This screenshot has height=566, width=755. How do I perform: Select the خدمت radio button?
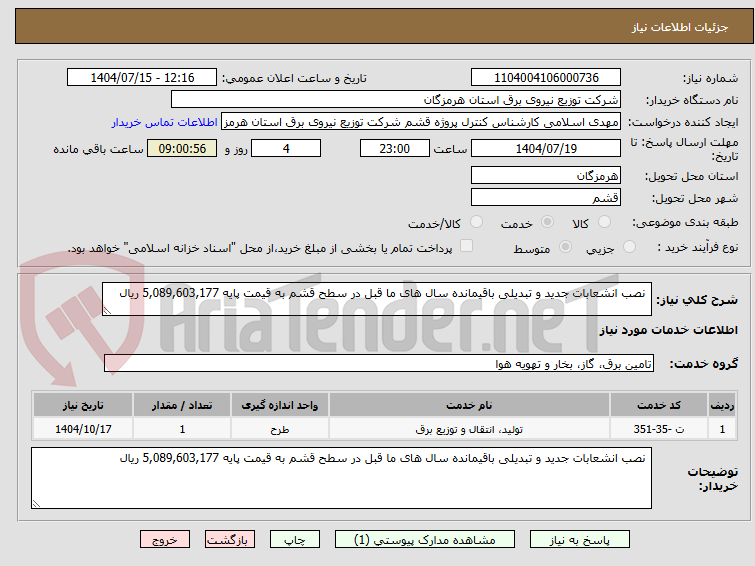click(547, 222)
